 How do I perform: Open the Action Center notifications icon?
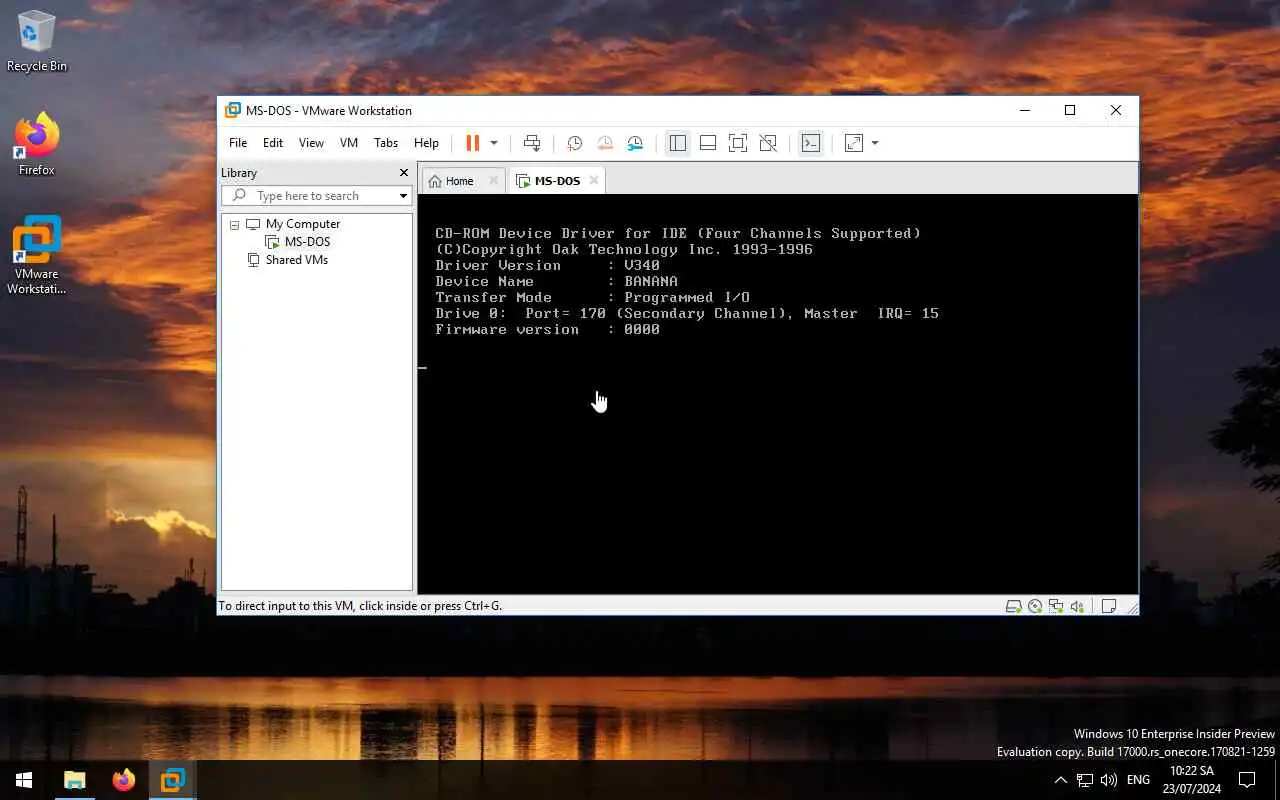[x=1247, y=780]
